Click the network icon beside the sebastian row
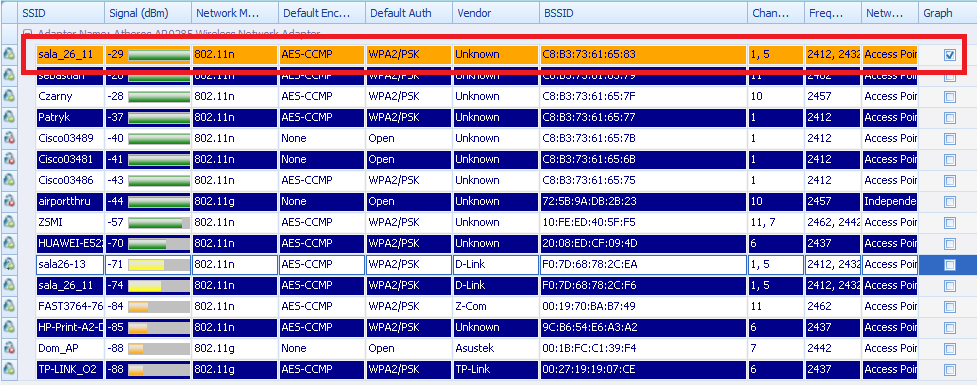 click(x=9, y=75)
